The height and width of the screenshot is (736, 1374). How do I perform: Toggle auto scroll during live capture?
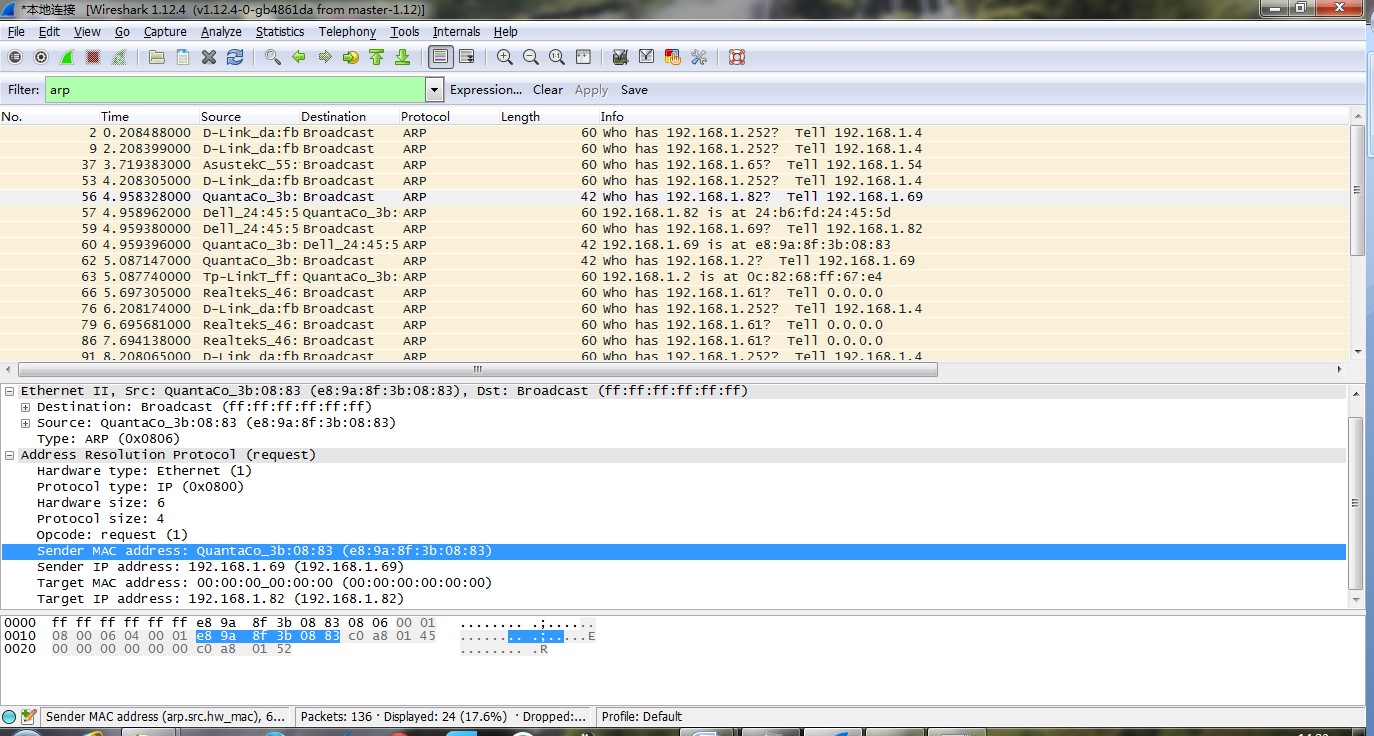point(467,57)
